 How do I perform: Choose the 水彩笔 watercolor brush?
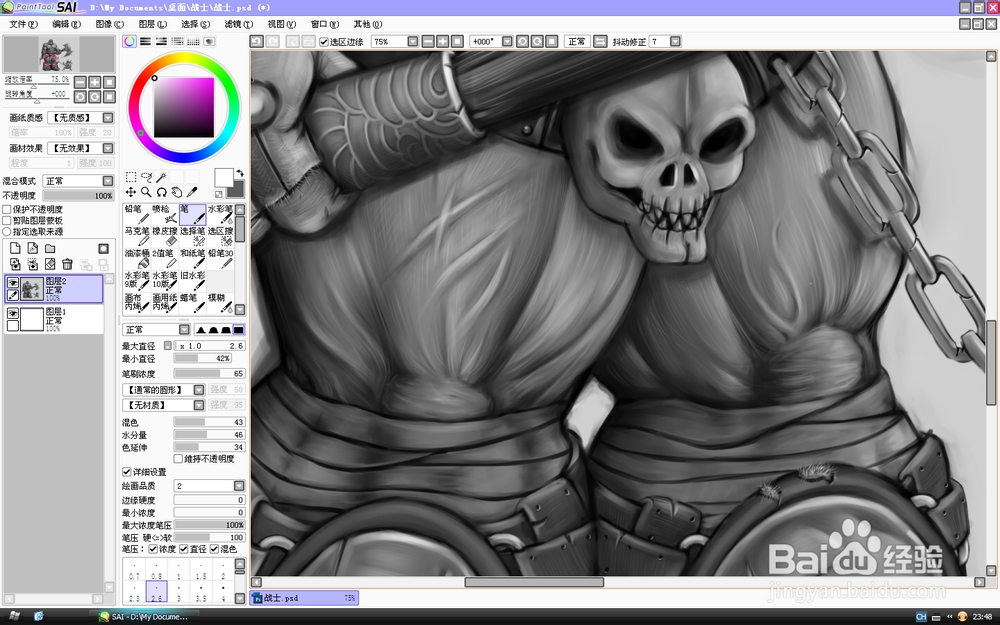tap(220, 214)
